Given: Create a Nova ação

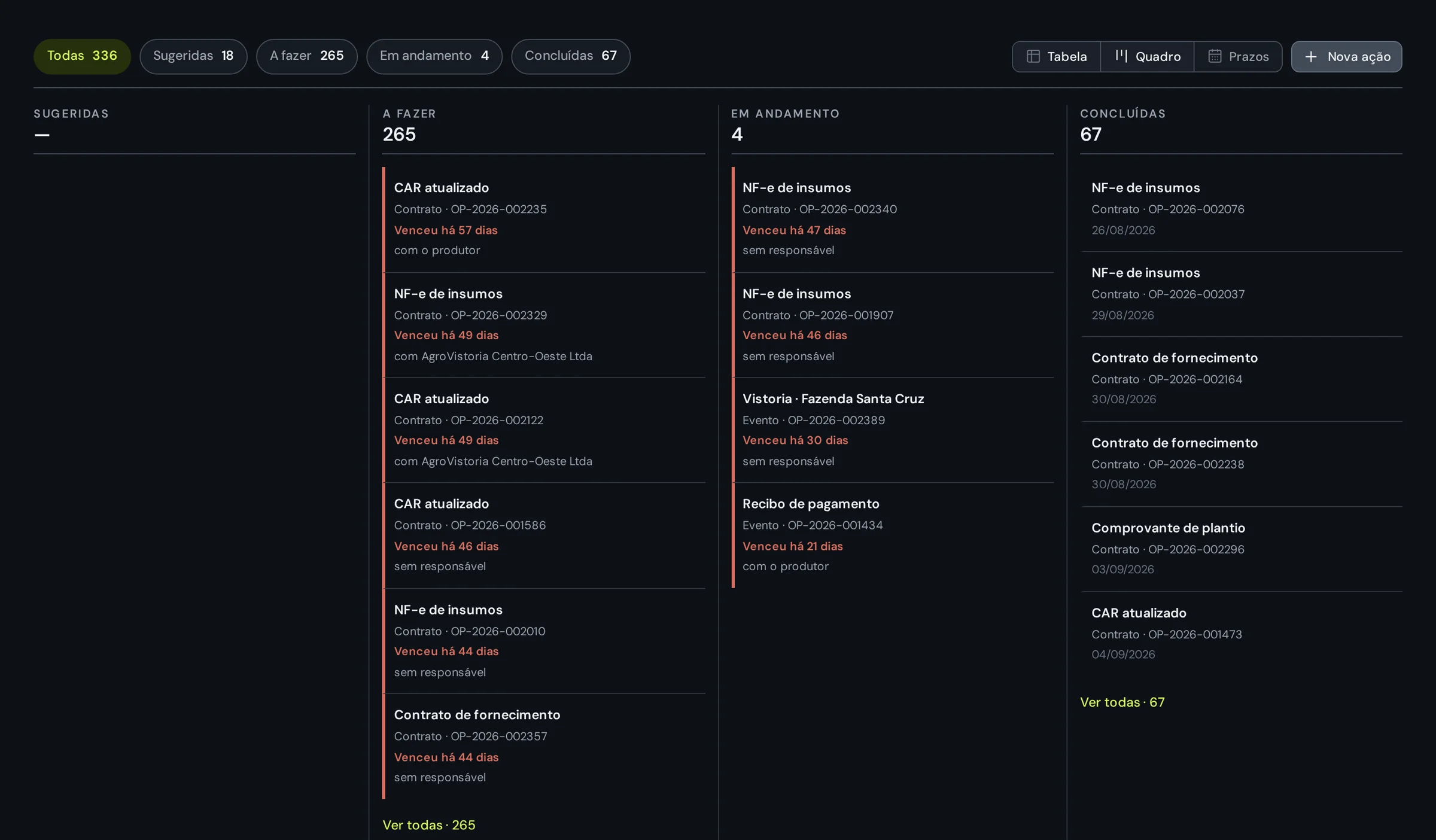Looking at the screenshot, I should pos(1346,56).
